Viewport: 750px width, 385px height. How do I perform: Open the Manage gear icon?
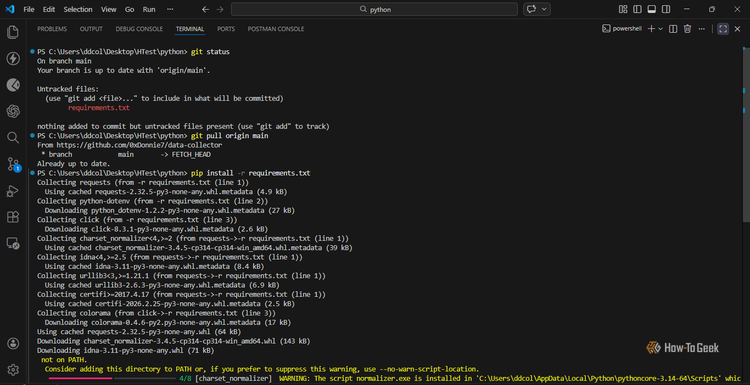coord(13,370)
